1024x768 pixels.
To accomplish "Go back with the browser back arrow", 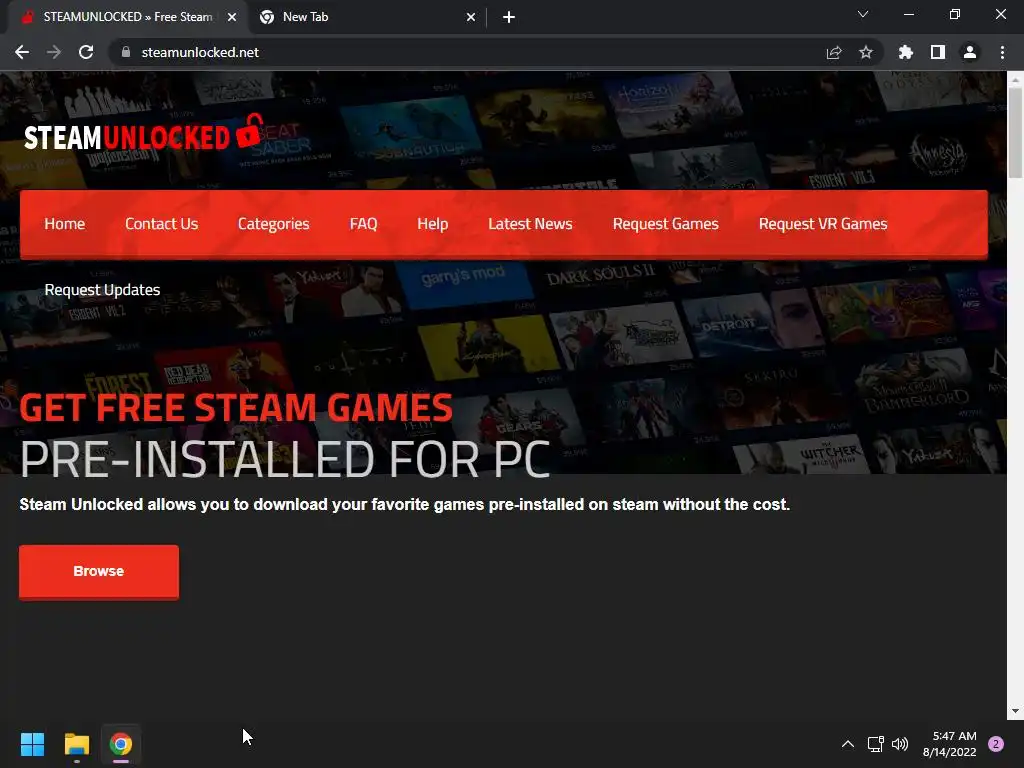I will tap(22, 52).
